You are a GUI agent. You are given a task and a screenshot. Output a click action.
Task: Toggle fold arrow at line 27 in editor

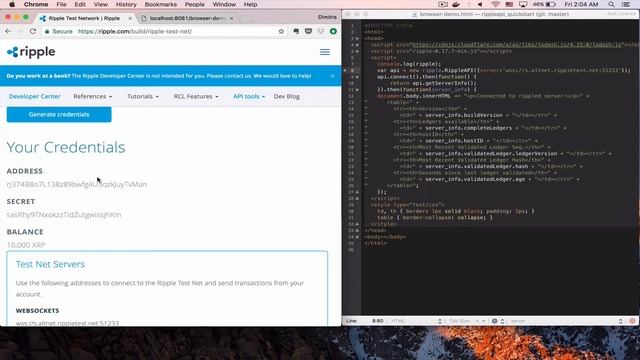pos(357,192)
